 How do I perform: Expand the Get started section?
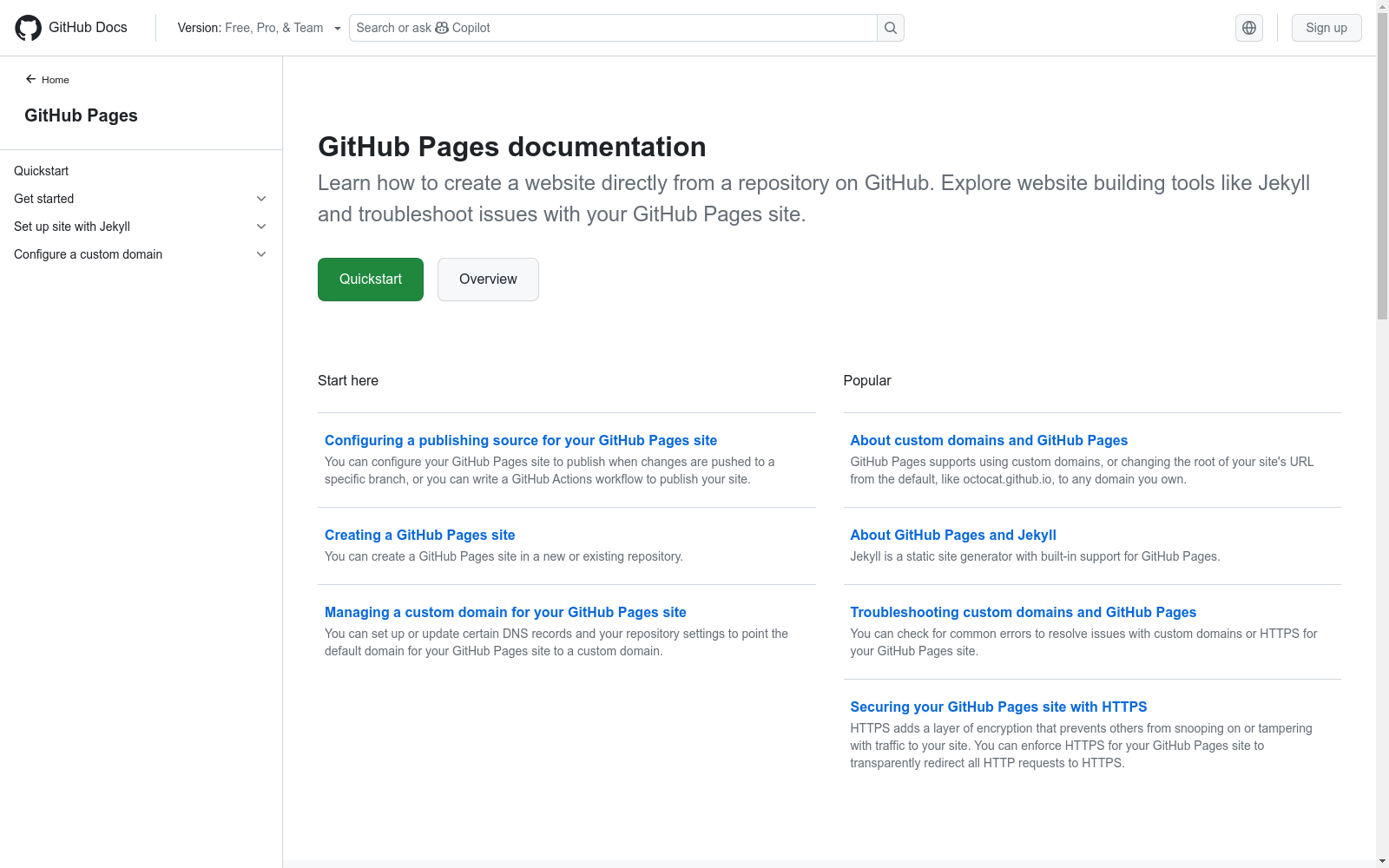coord(261,199)
